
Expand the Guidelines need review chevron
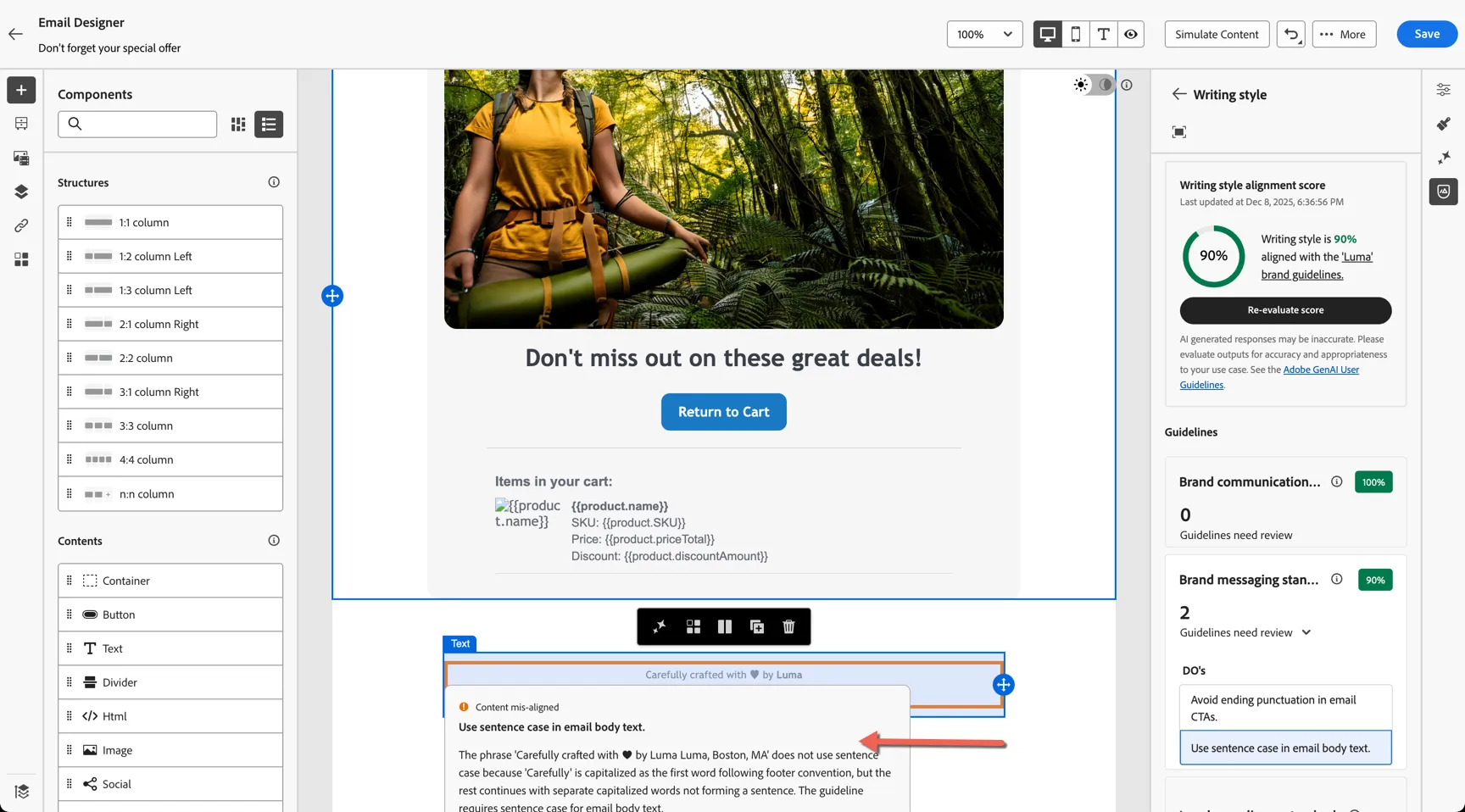[1306, 632]
